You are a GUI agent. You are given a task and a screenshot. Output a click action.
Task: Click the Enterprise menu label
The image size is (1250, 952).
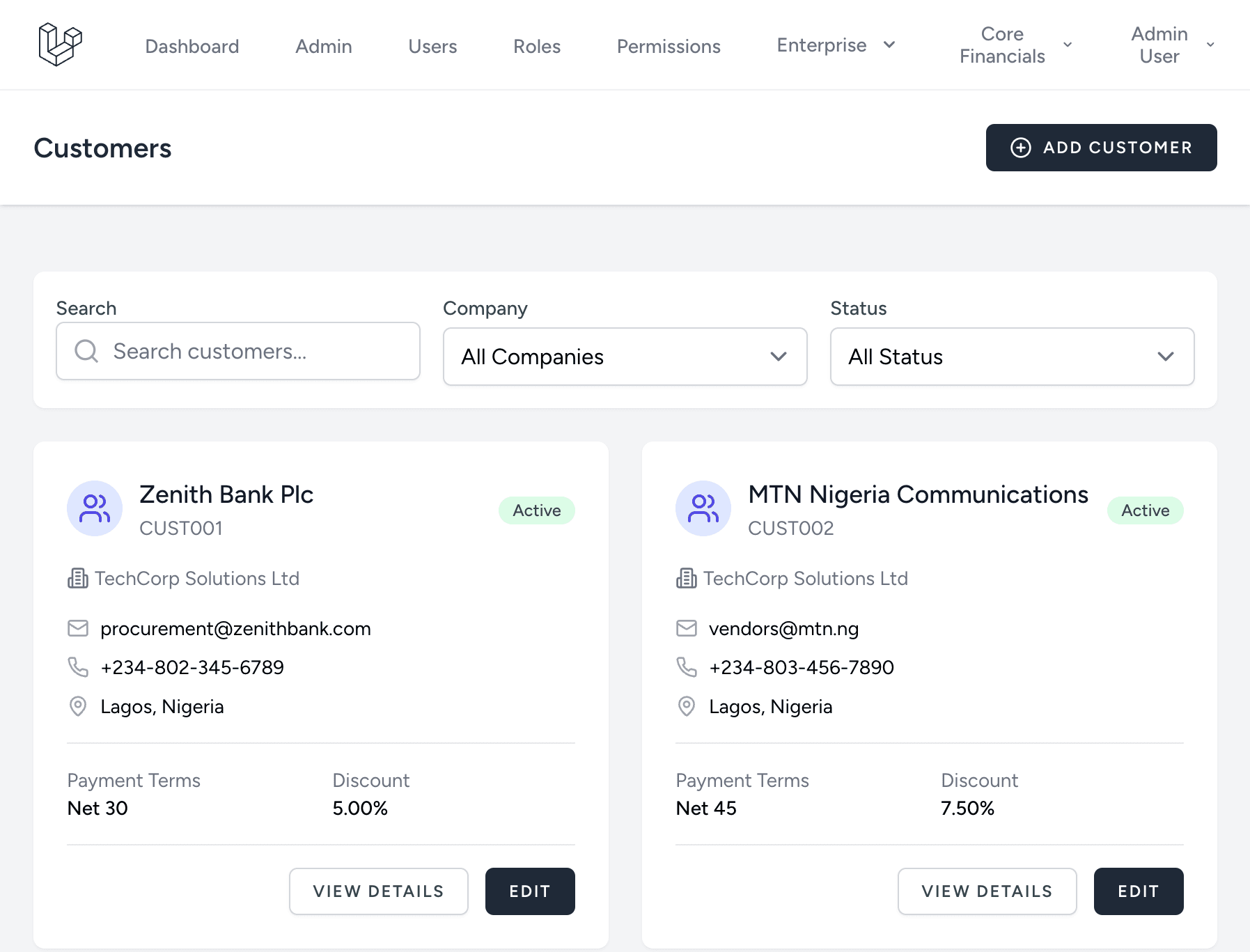tap(822, 45)
